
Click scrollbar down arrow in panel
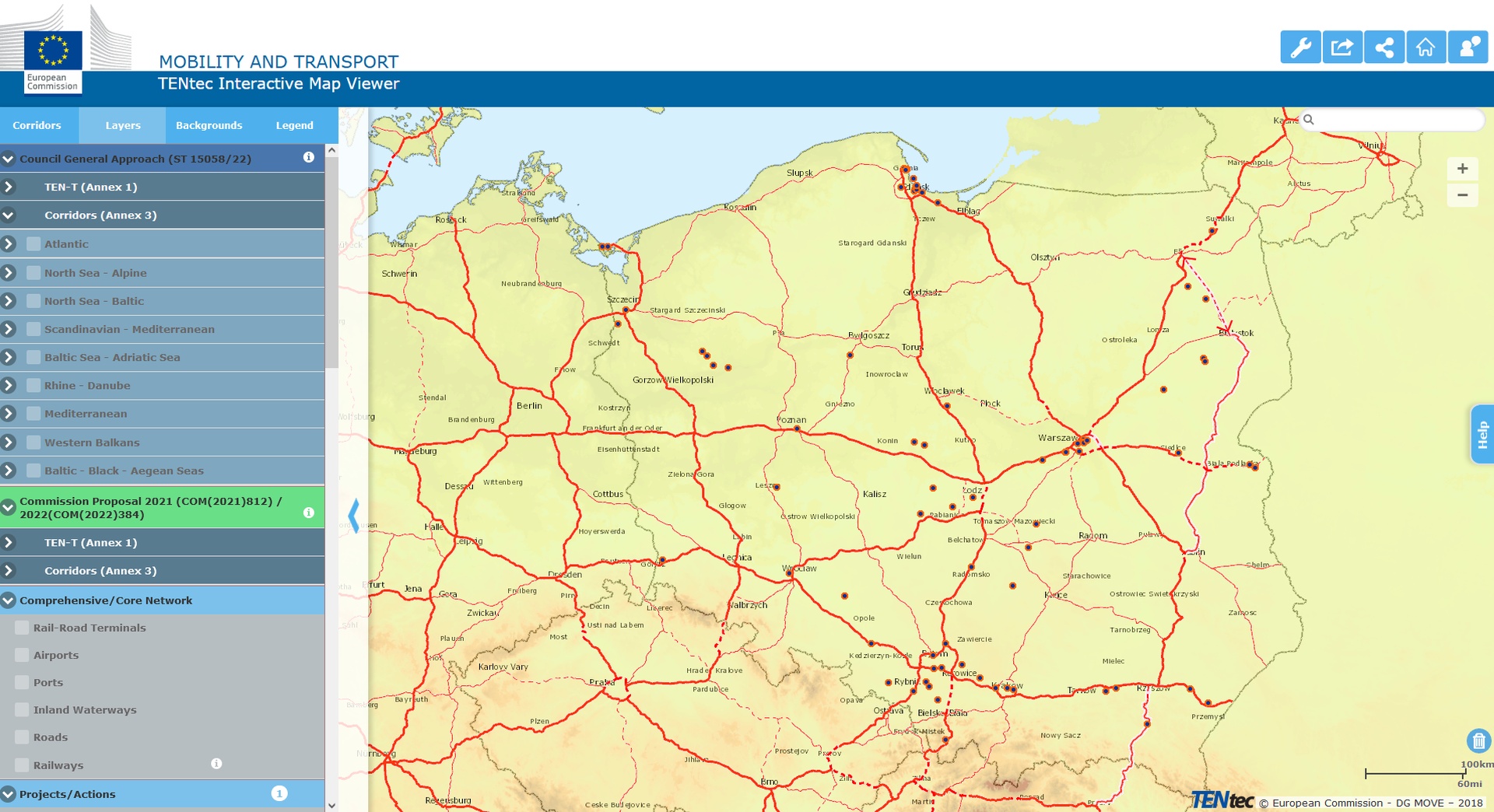pos(331,805)
